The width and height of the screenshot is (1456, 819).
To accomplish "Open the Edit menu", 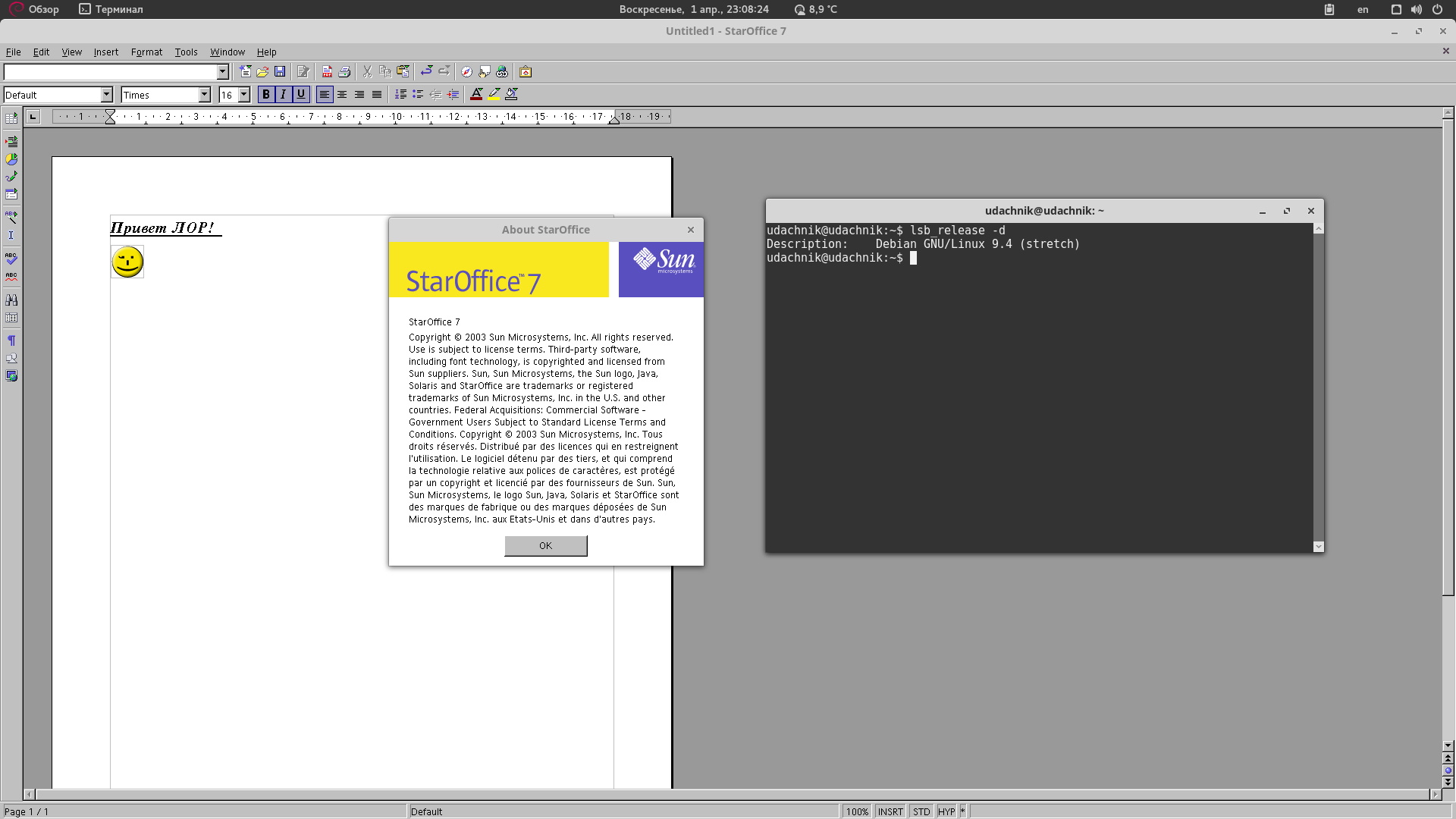I will pos(41,52).
